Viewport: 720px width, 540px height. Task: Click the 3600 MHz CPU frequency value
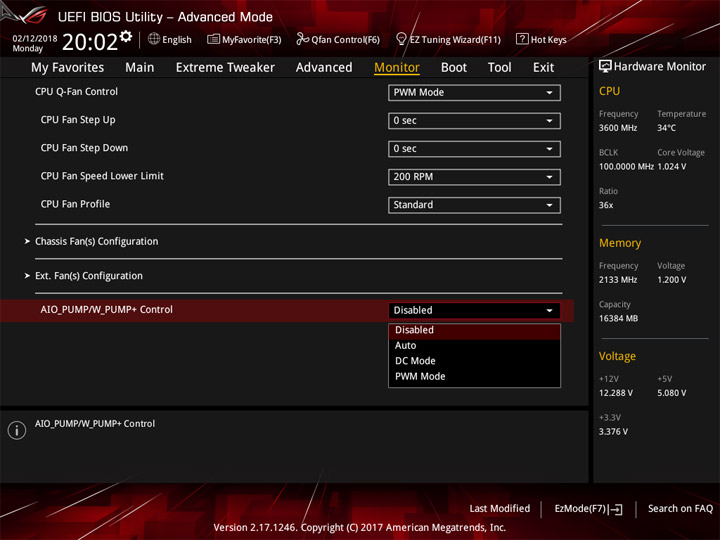(618, 128)
